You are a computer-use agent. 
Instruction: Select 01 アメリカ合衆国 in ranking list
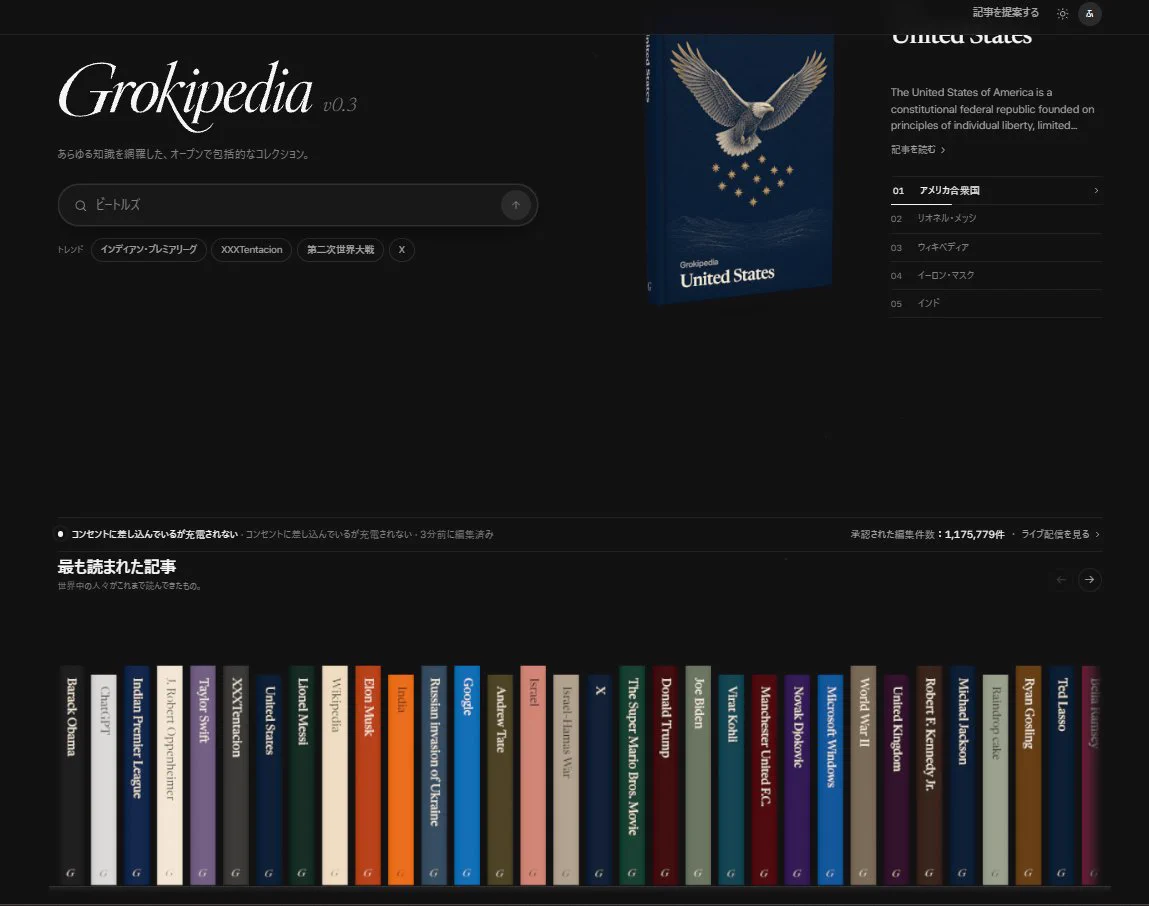point(996,191)
